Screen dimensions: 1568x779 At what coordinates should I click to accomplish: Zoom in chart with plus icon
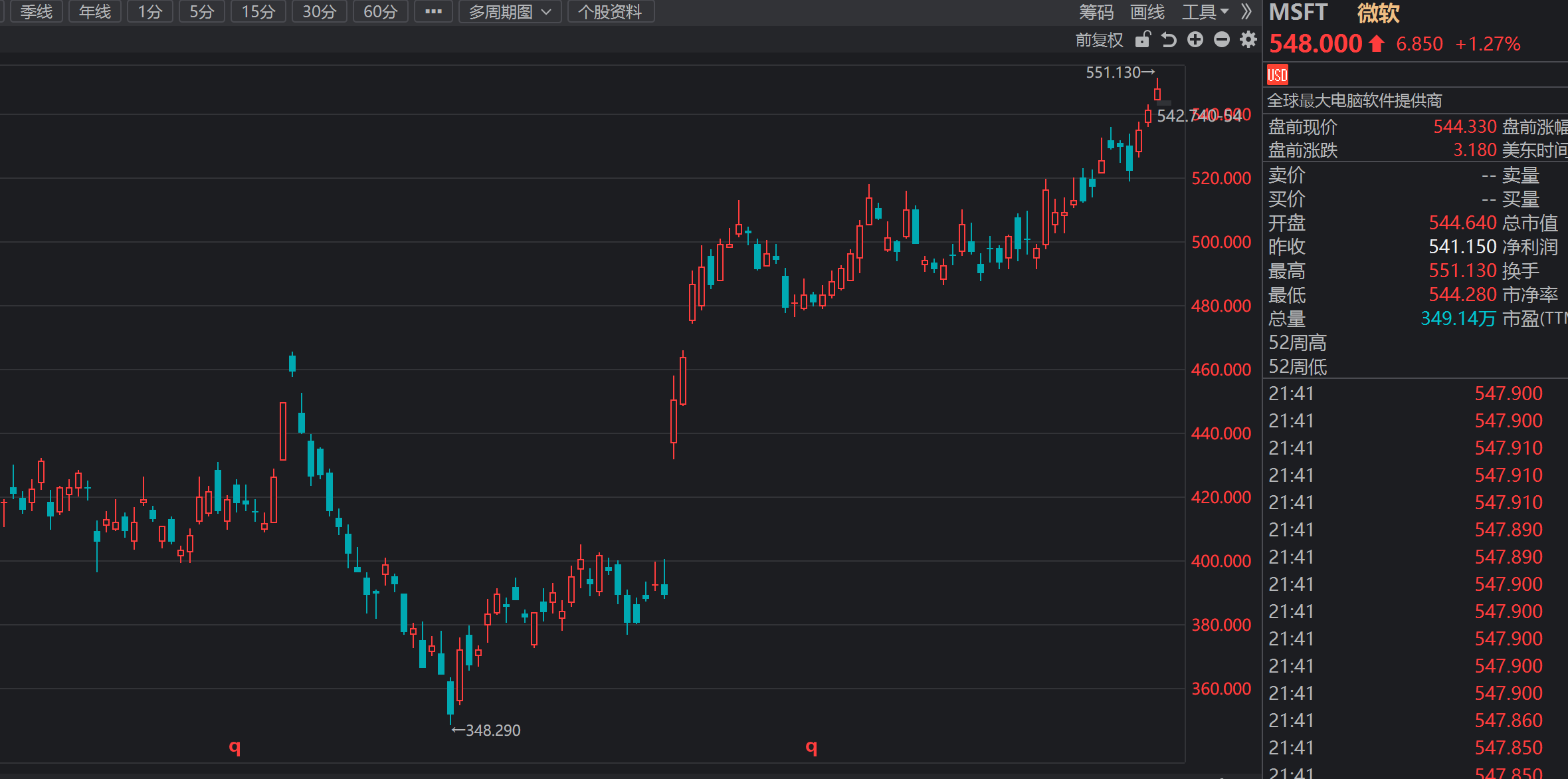[x=1195, y=40]
